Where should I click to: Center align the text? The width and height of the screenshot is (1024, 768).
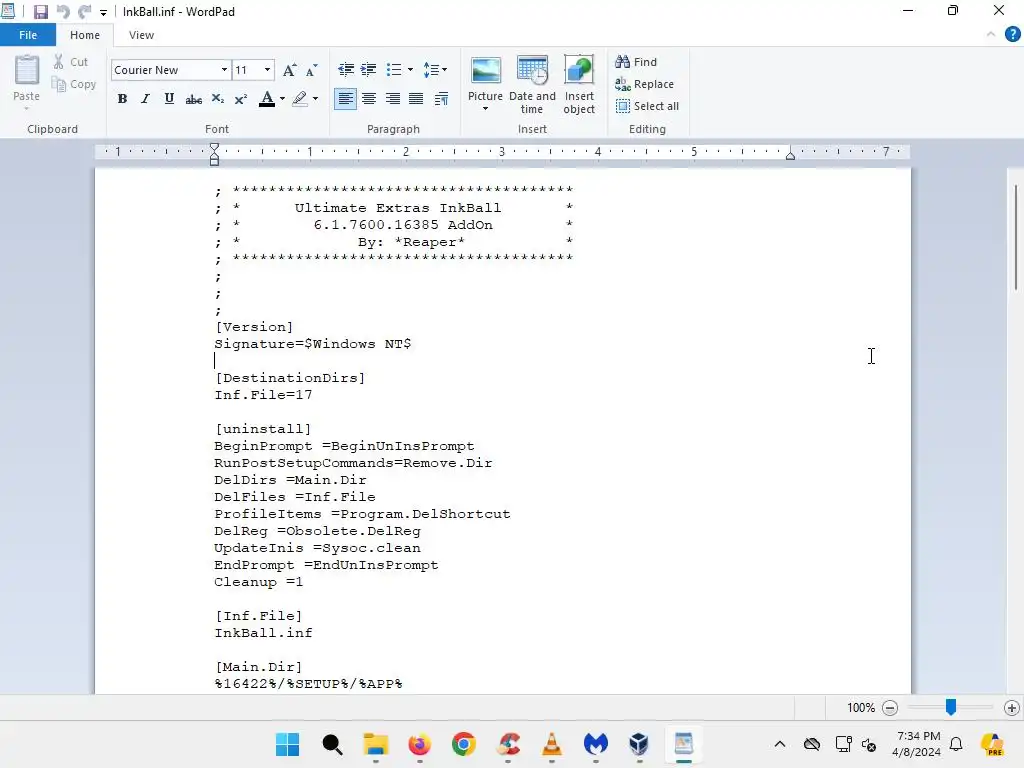coord(369,99)
